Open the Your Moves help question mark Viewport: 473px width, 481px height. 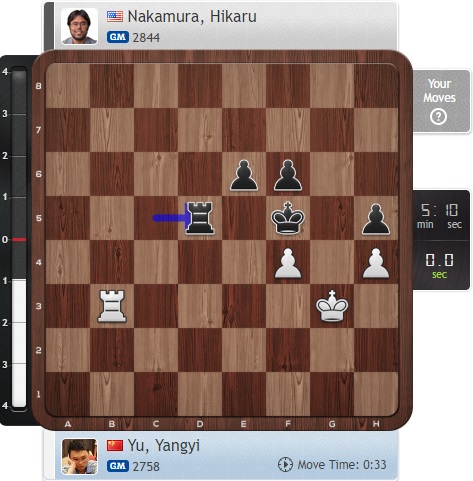point(438,117)
